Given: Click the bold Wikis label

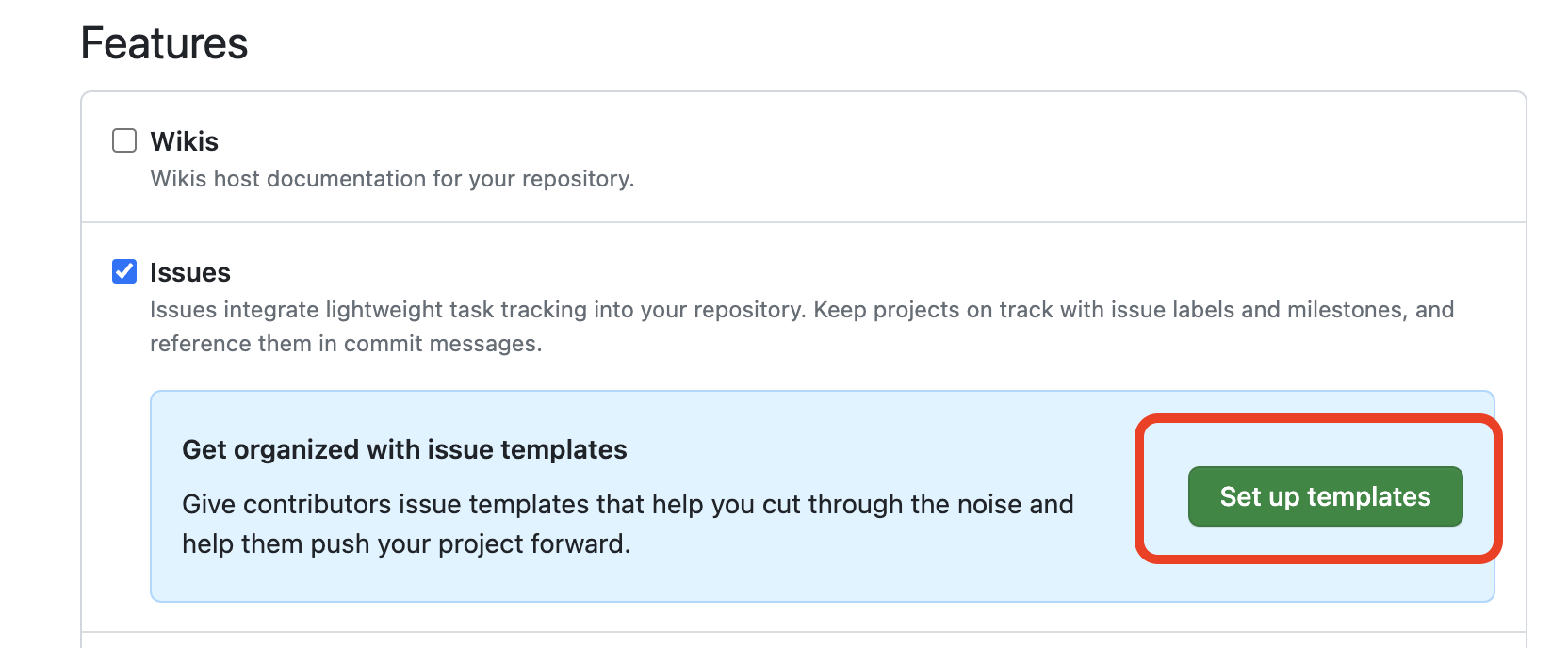Looking at the screenshot, I should click(185, 141).
